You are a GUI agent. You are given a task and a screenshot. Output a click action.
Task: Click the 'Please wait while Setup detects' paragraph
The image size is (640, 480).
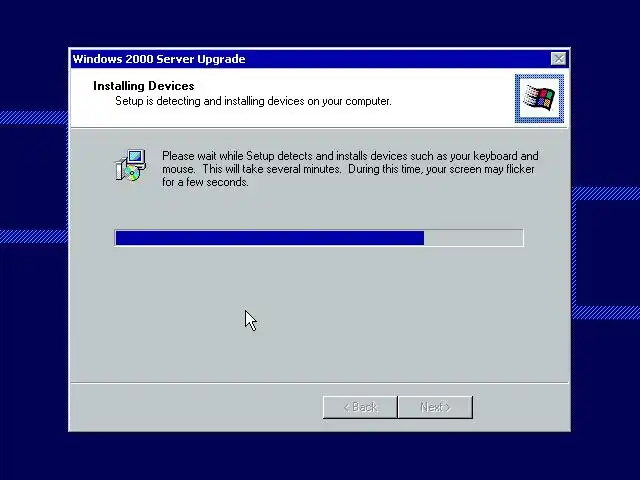point(350,169)
